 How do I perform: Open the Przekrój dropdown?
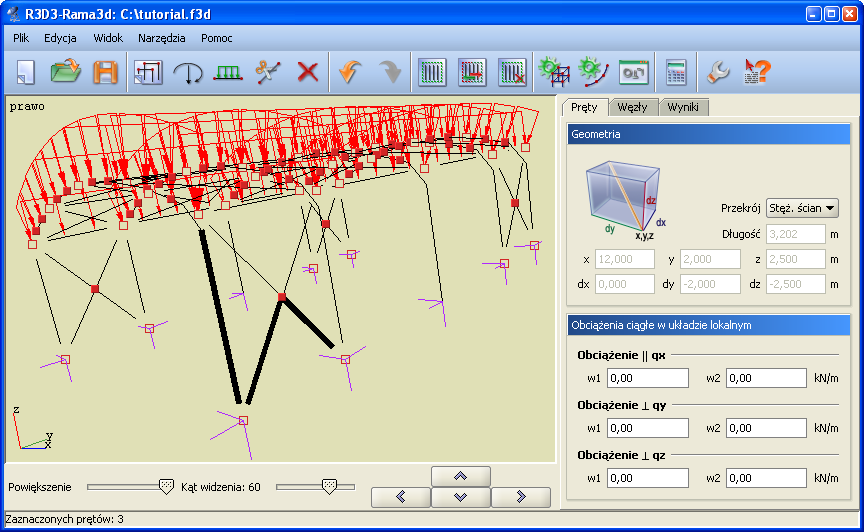pyautogui.click(x=802, y=208)
